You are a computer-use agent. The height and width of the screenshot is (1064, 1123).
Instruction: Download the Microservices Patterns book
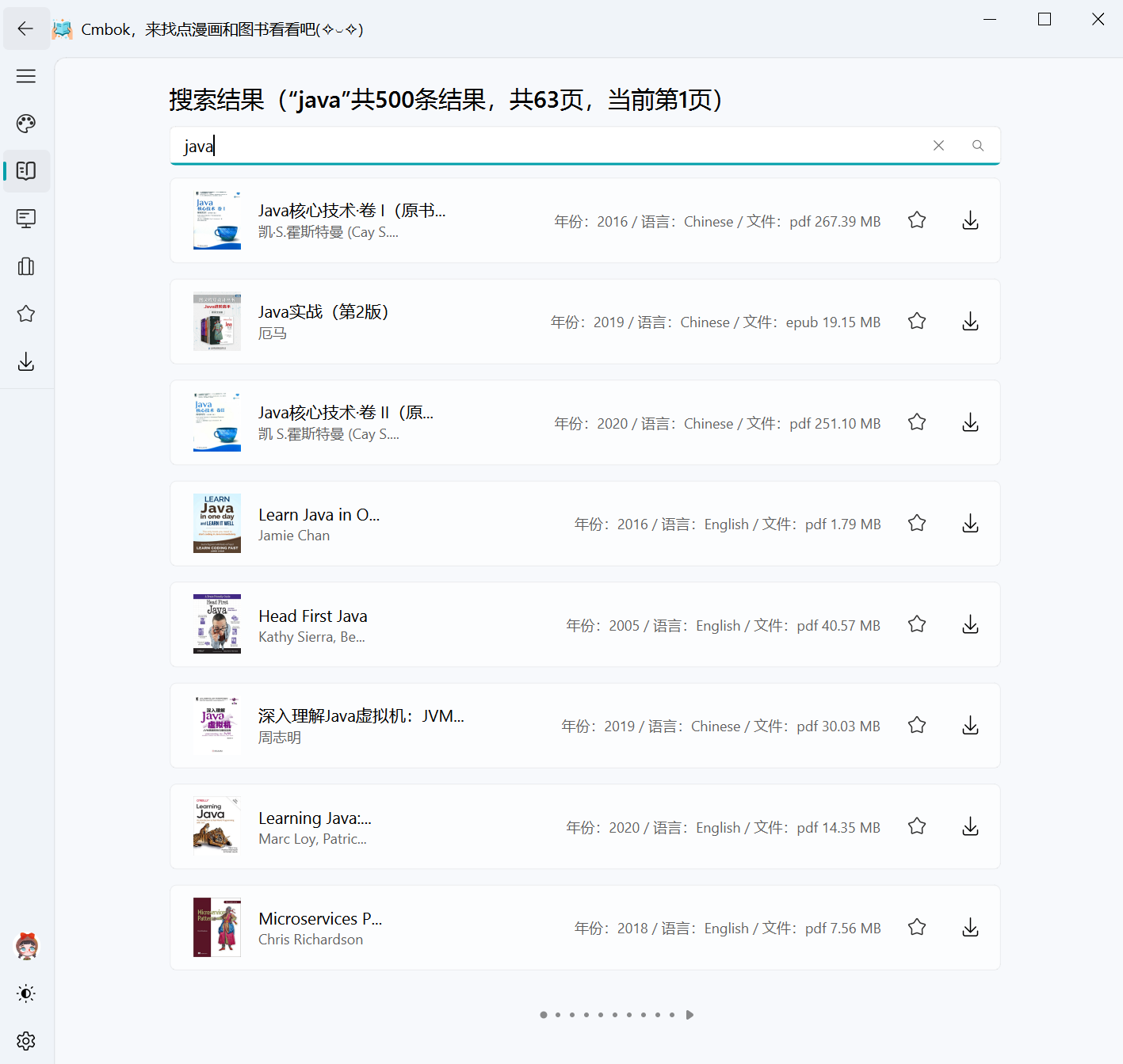(x=970, y=928)
